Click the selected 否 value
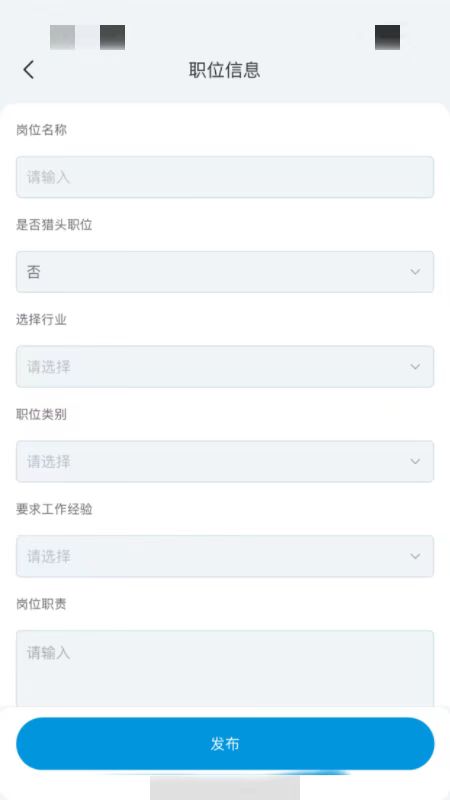 click(x=34, y=272)
